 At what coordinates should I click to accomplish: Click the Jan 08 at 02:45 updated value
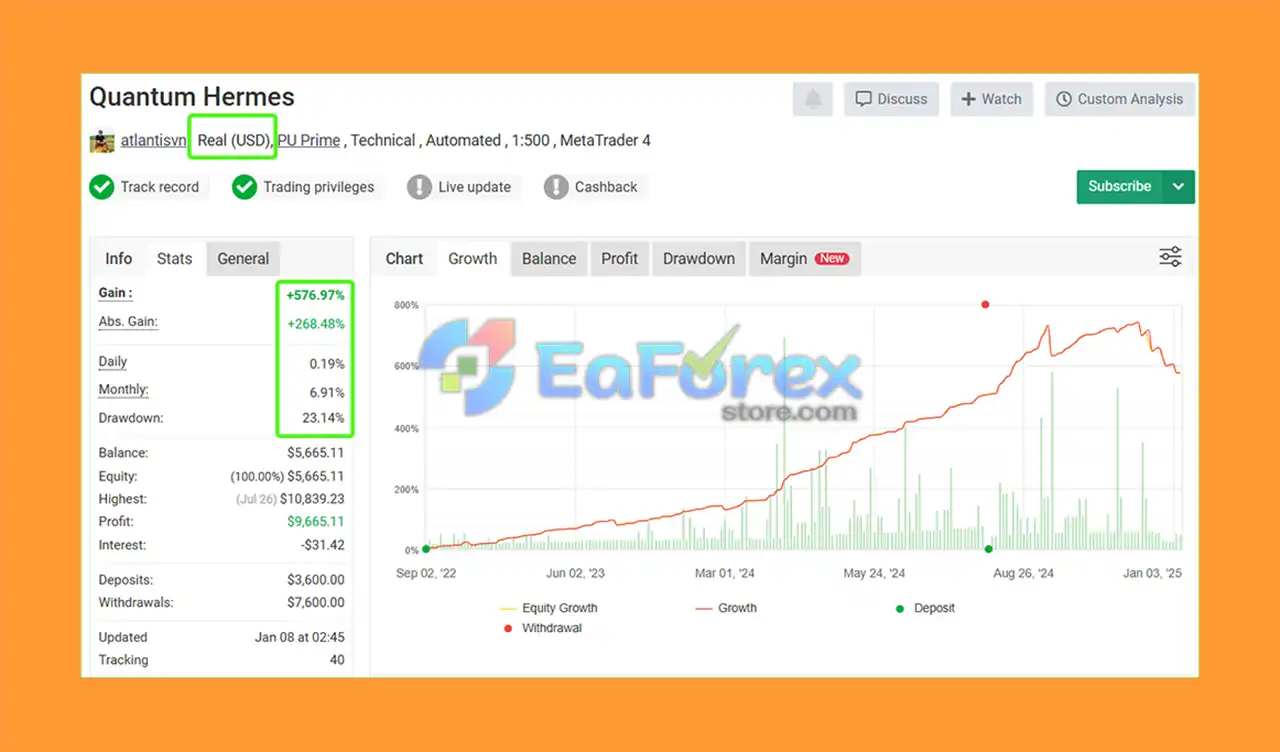(x=300, y=637)
